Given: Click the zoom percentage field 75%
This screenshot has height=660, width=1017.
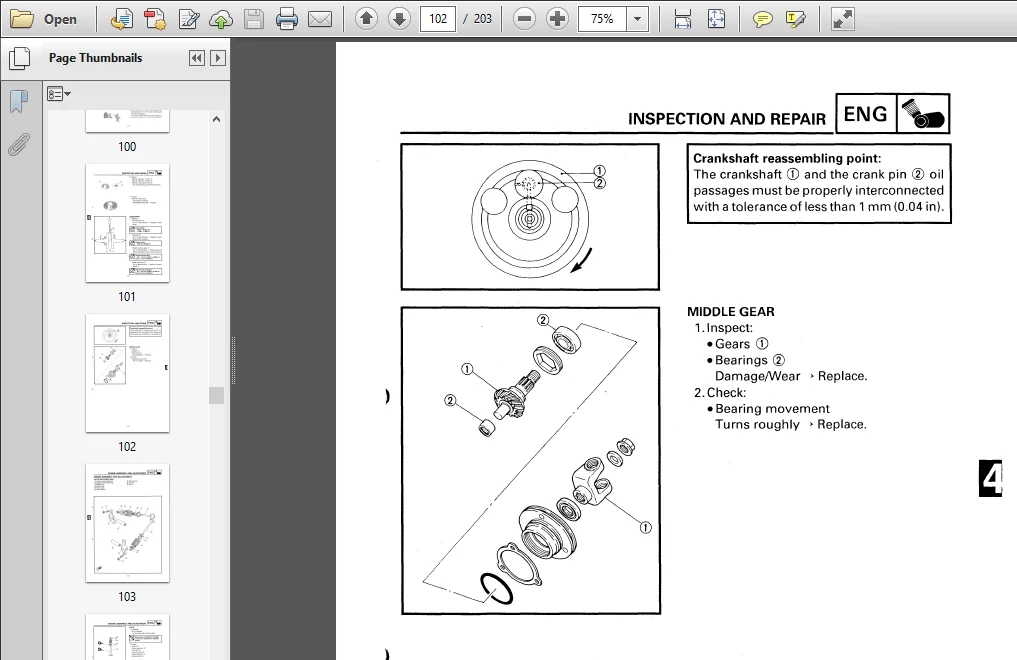Looking at the screenshot, I should pyautogui.click(x=602, y=19).
